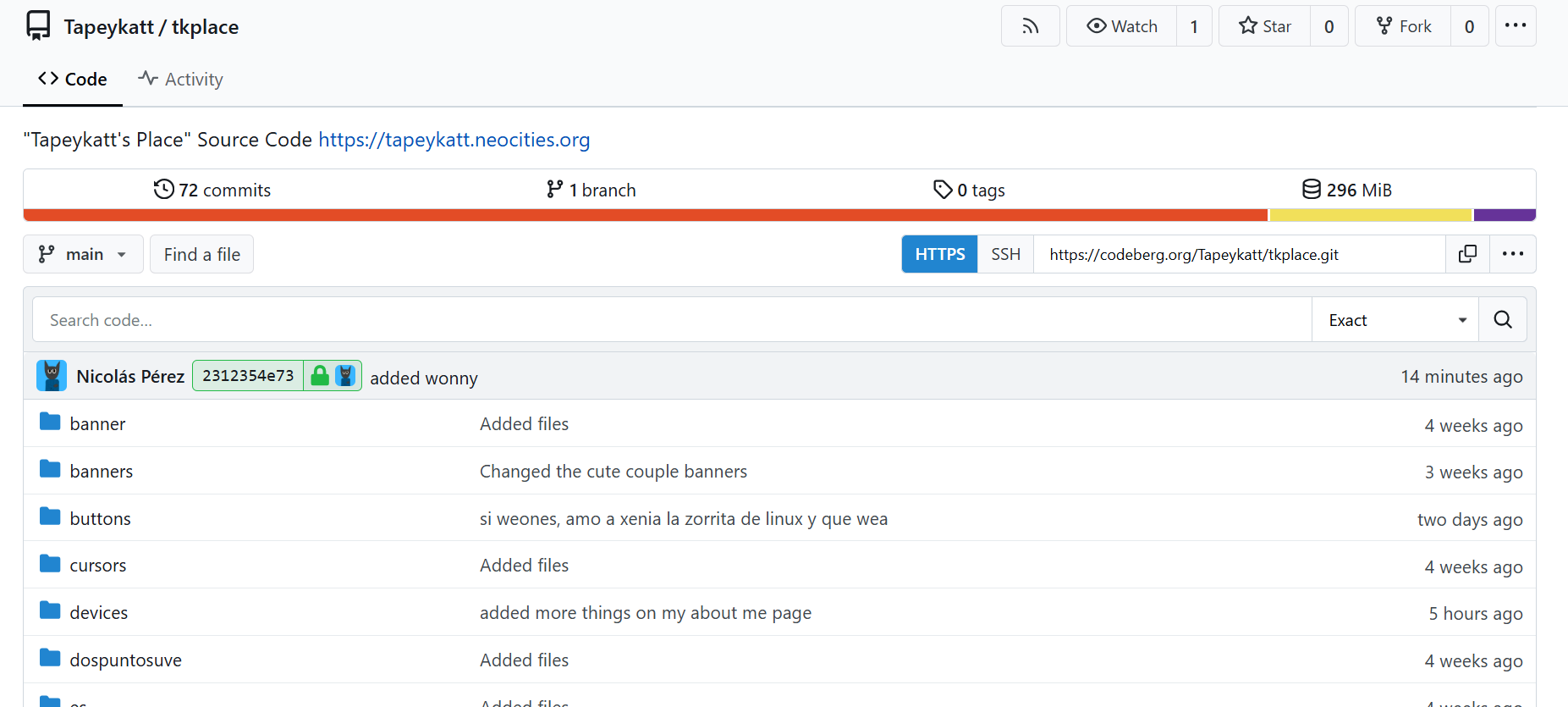The width and height of the screenshot is (1568, 707).
Task: Open the buttons folder icon
Action: 50,517
